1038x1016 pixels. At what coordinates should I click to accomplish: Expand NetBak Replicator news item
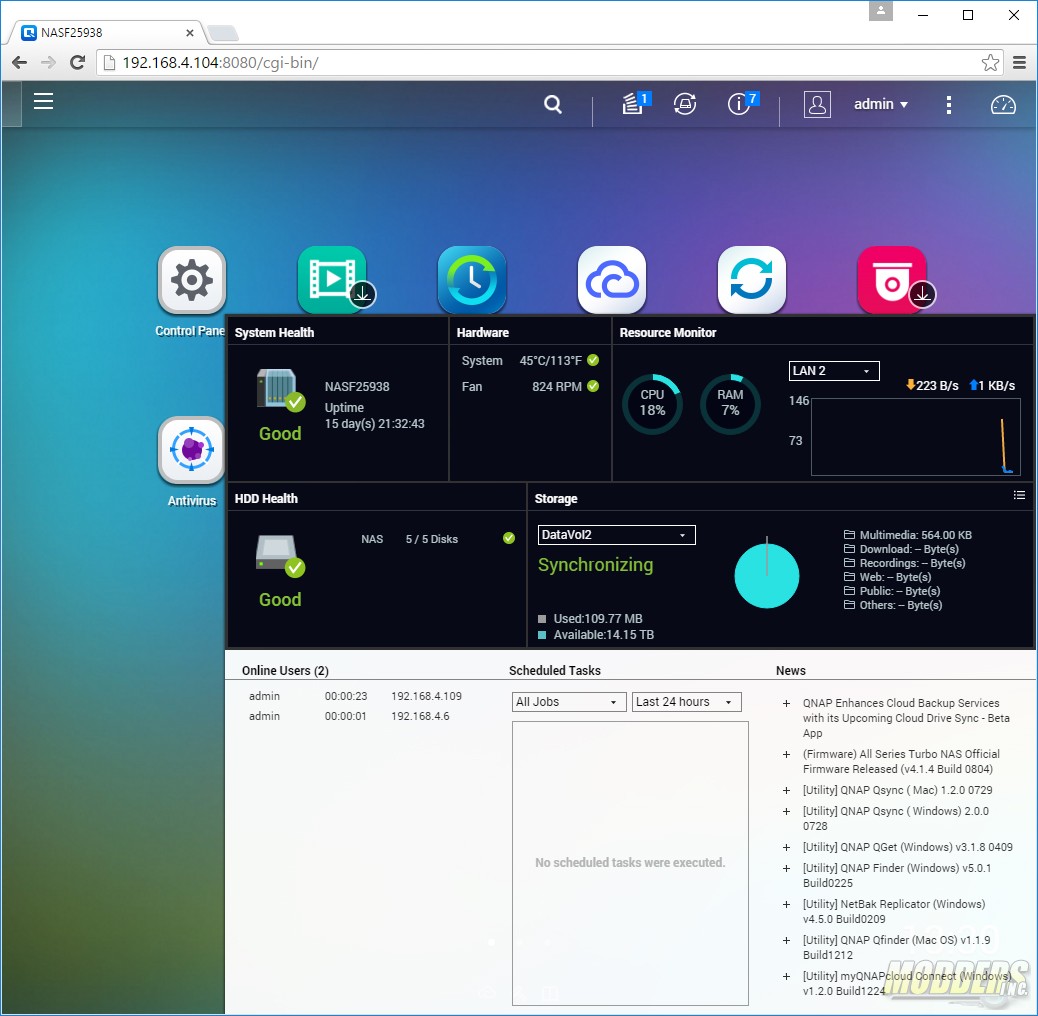(x=786, y=904)
